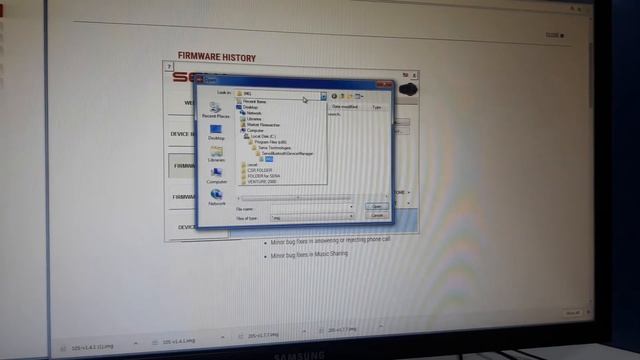
Task: Open Files of type combo box
Action: 312,218
